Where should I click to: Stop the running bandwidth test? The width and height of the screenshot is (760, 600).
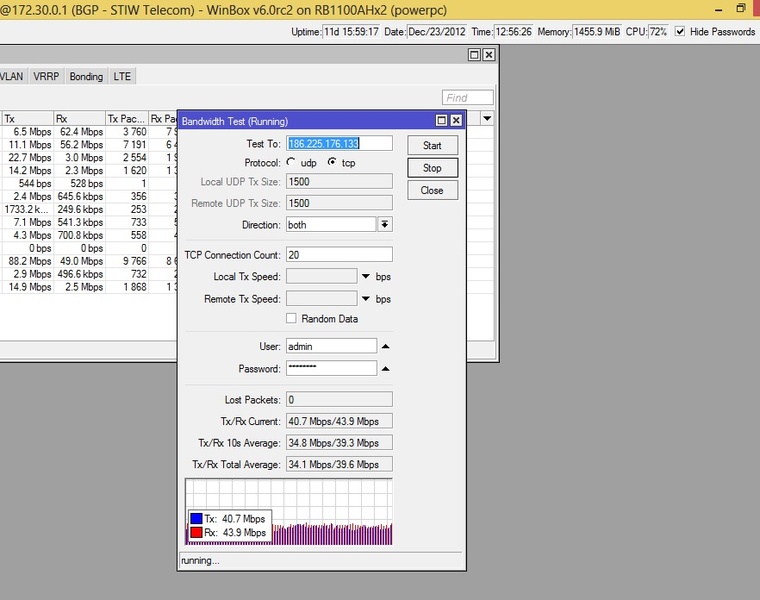click(x=432, y=168)
